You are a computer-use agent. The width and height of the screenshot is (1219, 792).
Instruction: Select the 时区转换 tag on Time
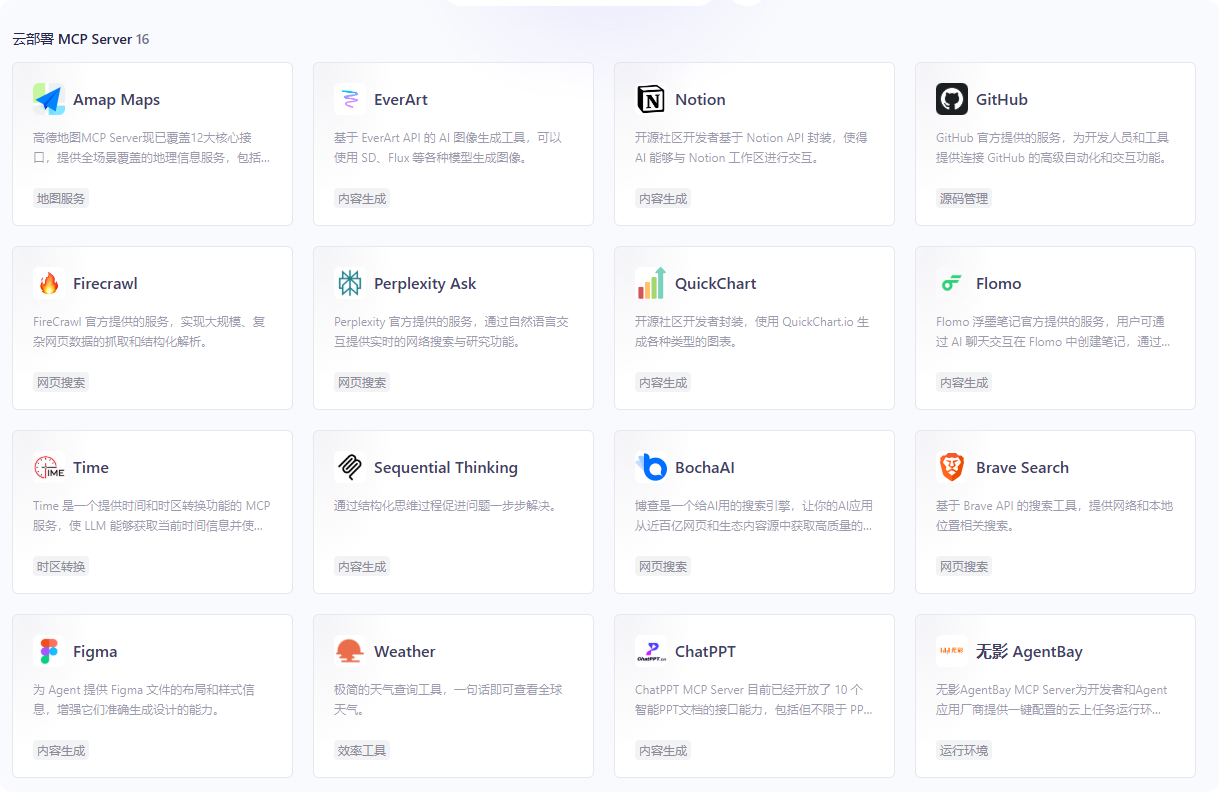click(x=61, y=566)
